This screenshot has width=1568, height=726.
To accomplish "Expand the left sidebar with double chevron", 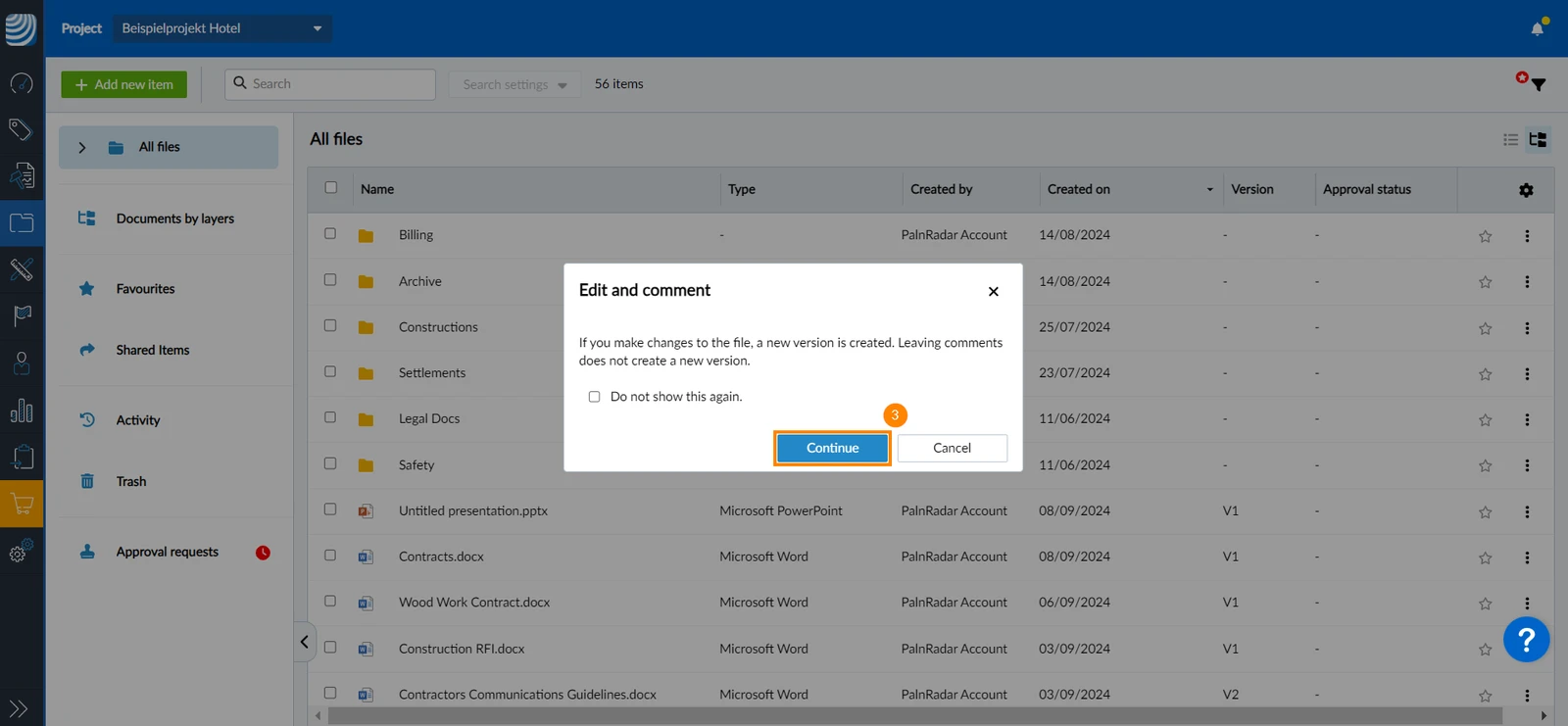I will click(18, 708).
